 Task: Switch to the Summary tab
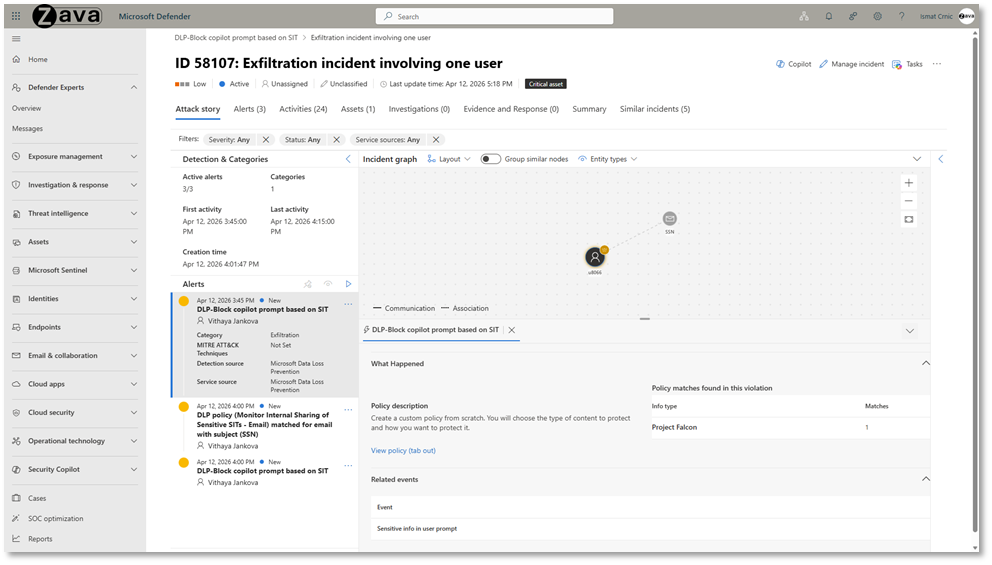click(x=589, y=109)
